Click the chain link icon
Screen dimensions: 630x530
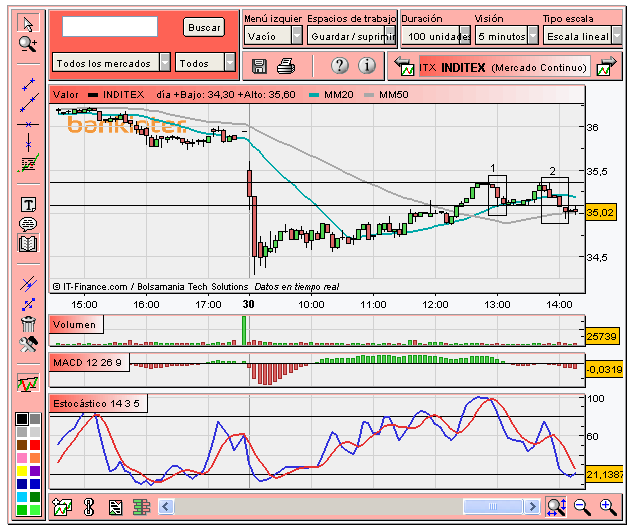pyautogui.click(x=89, y=507)
